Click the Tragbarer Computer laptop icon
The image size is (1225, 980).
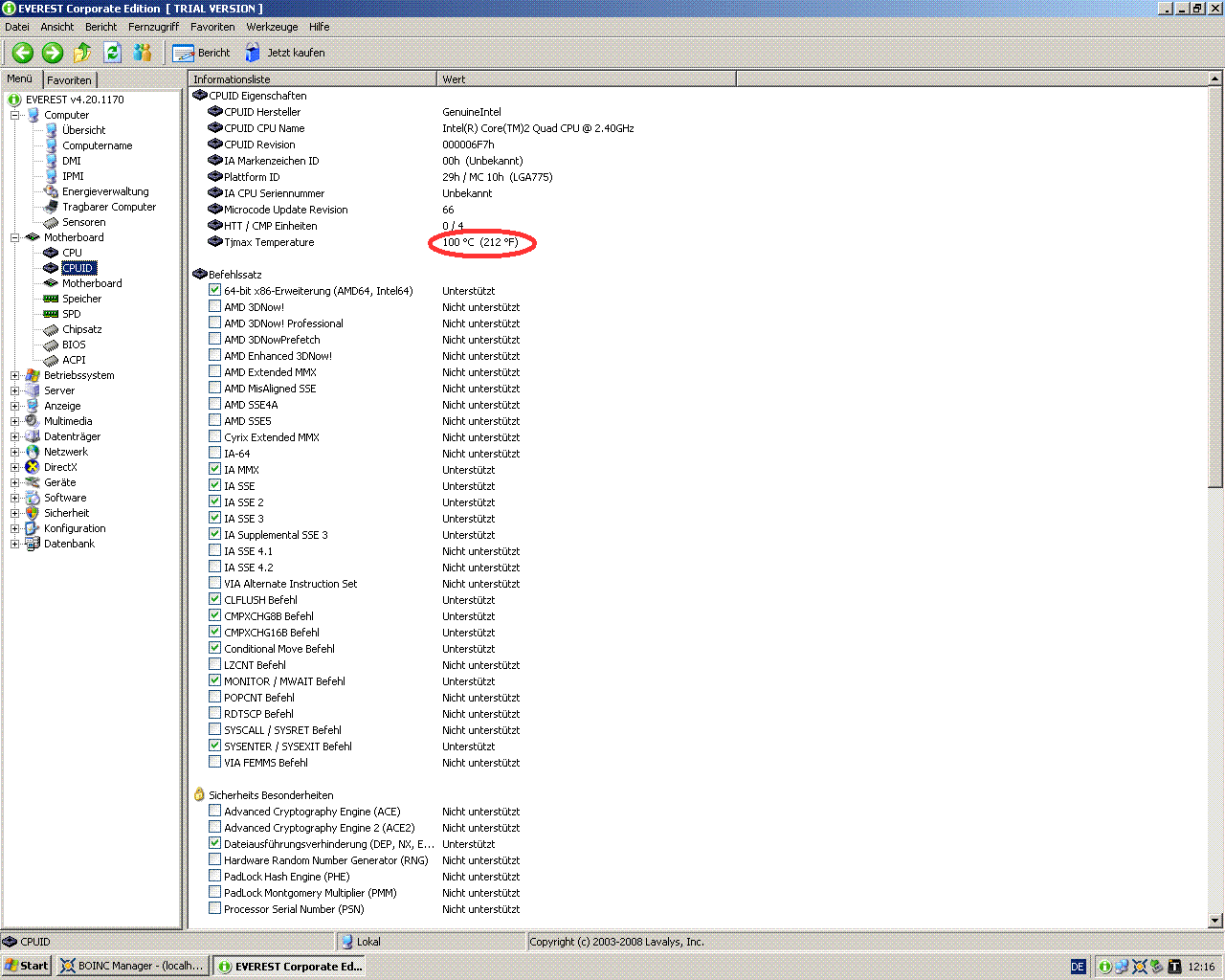[x=51, y=207]
